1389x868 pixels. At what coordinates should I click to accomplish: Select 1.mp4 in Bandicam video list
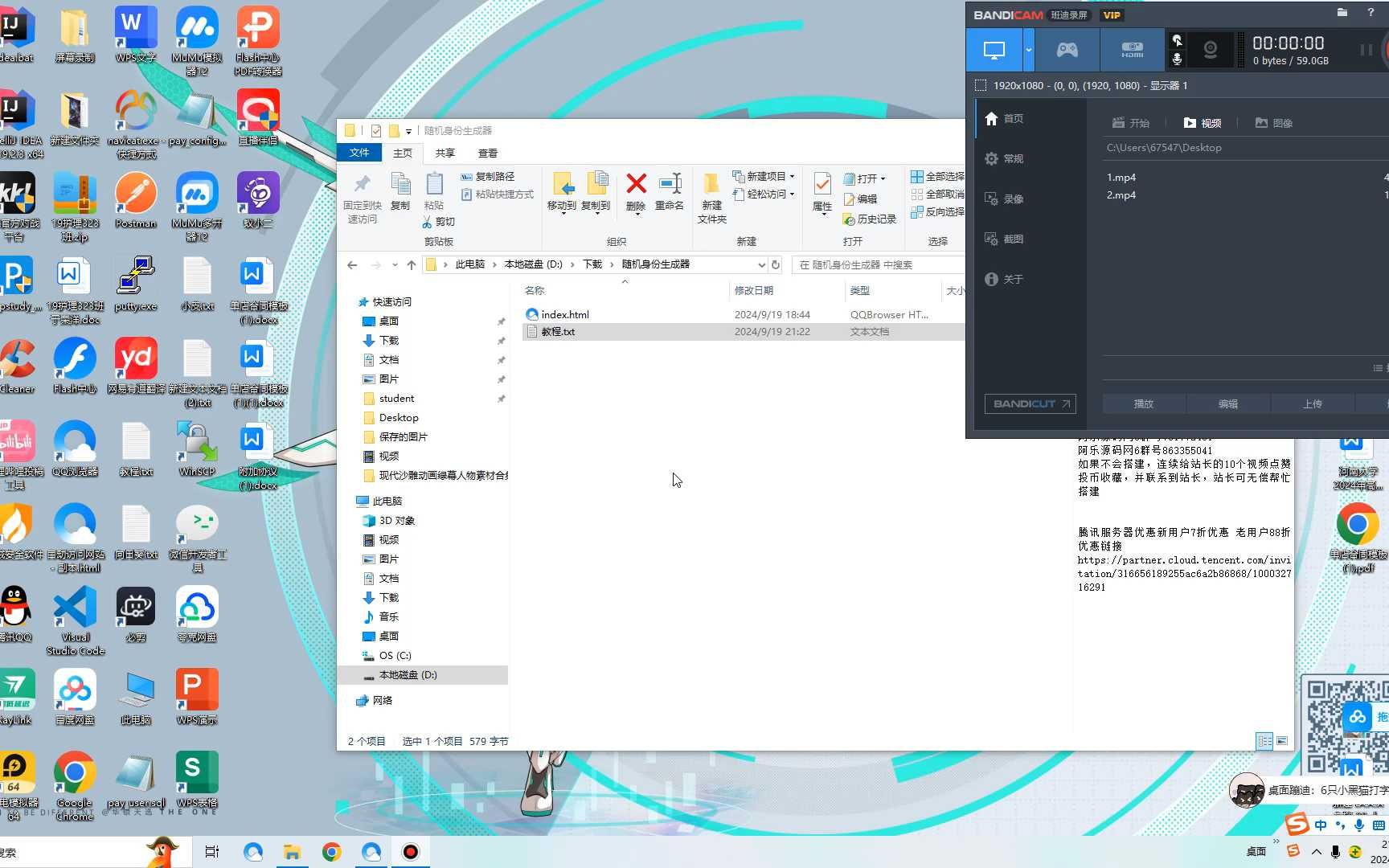click(1121, 177)
